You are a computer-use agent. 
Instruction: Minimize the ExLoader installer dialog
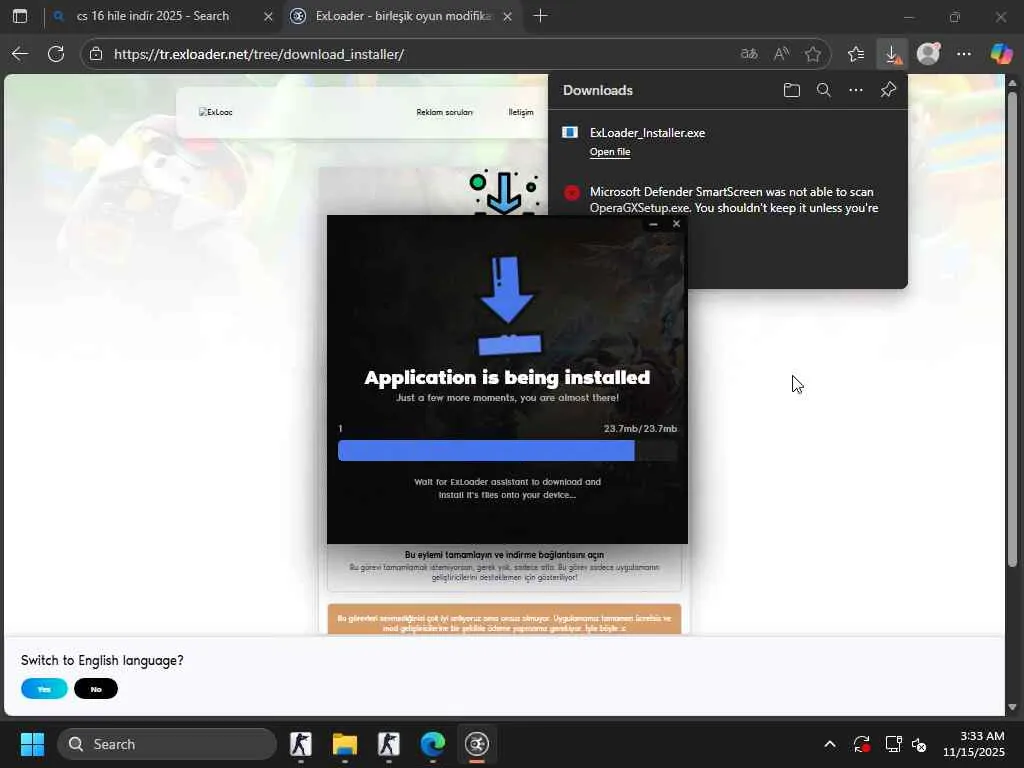point(654,224)
